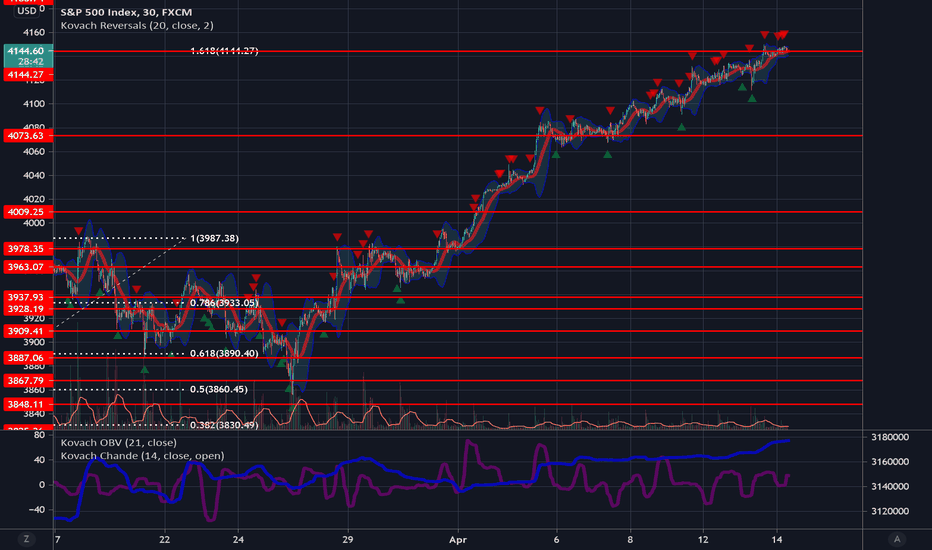The height and width of the screenshot is (550, 932).
Task: Click the 3909.41 red price level label
Action: (x=28, y=331)
